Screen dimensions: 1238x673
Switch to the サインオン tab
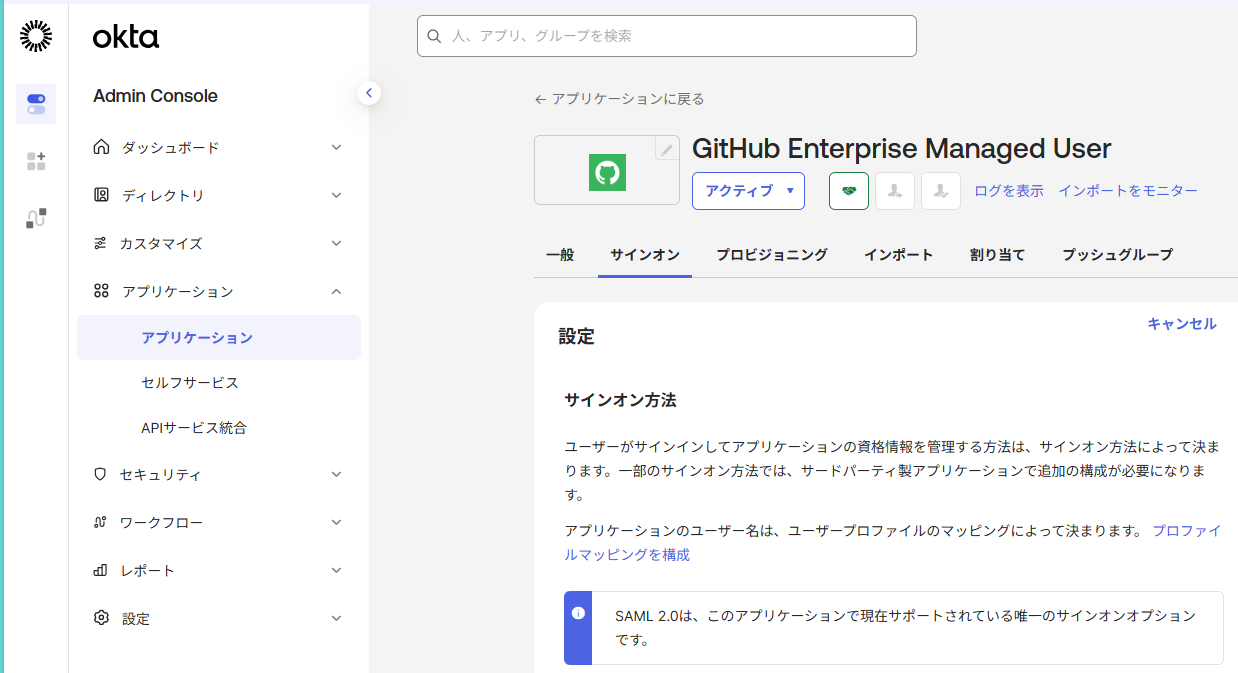click(x=645, y=255)
